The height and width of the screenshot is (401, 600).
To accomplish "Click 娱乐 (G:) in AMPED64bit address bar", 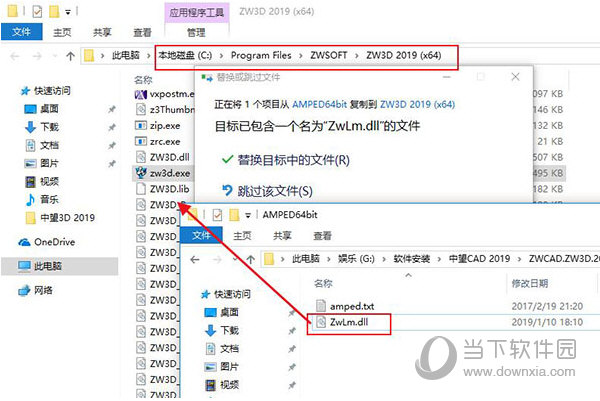I will [356, 259].
